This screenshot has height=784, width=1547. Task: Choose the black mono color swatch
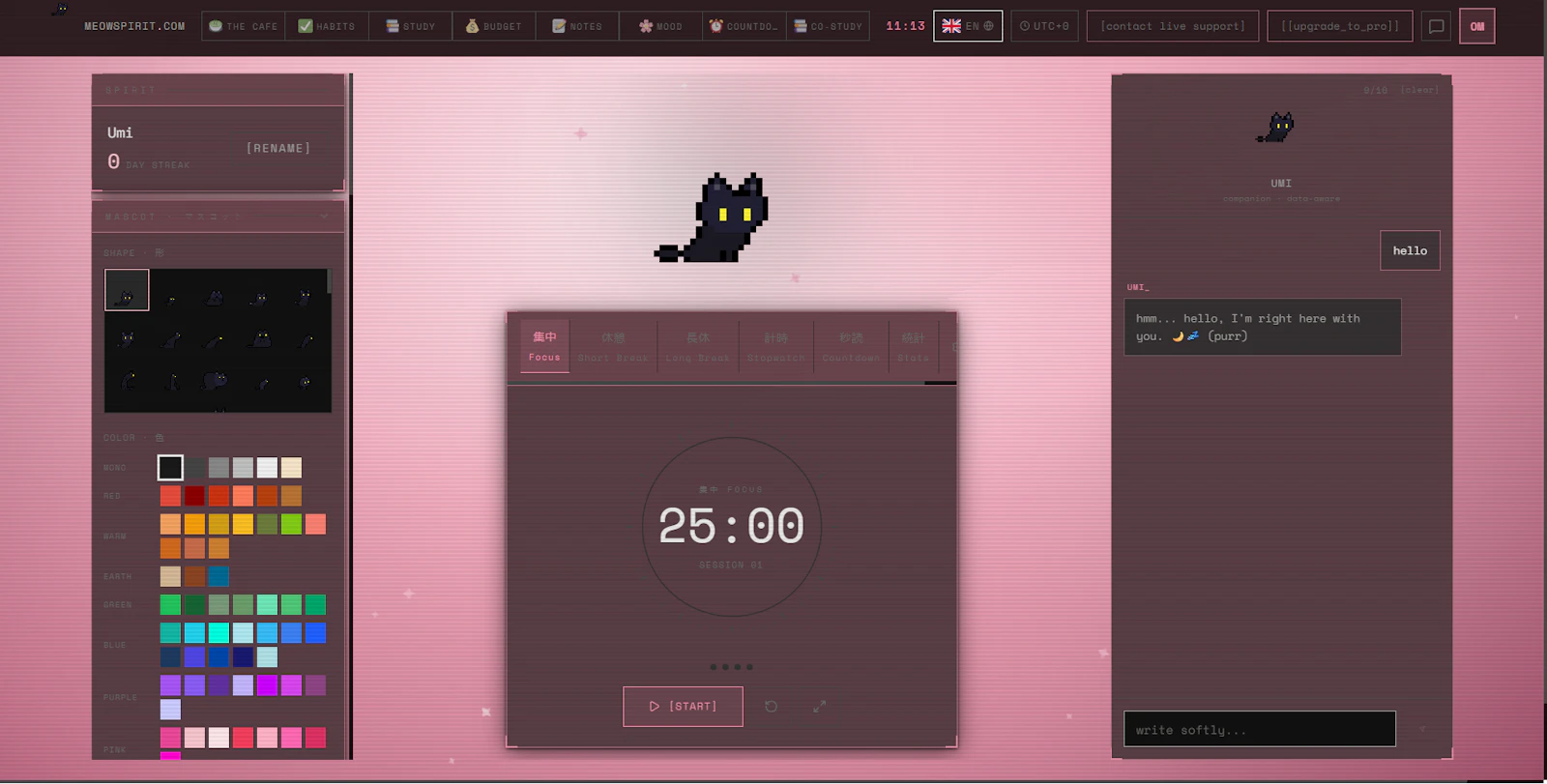pos(170,468)
